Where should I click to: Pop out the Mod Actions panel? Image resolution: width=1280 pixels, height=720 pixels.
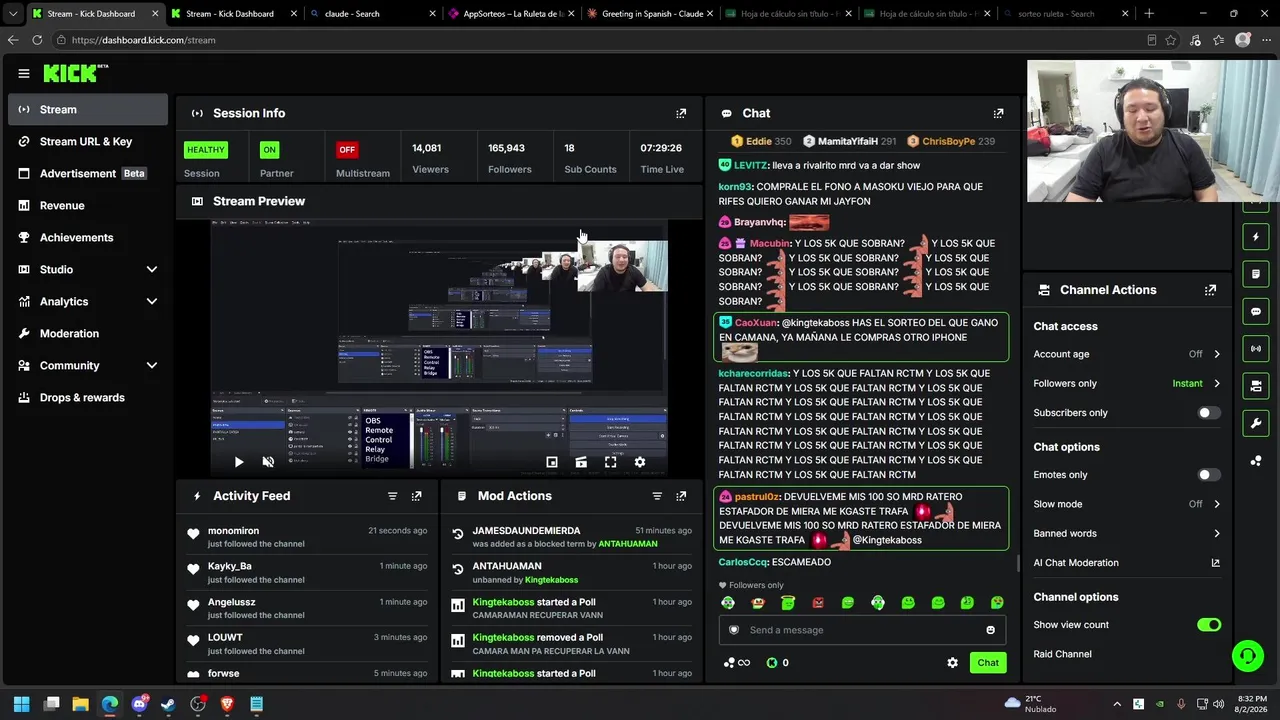click(x=681, y=496)
